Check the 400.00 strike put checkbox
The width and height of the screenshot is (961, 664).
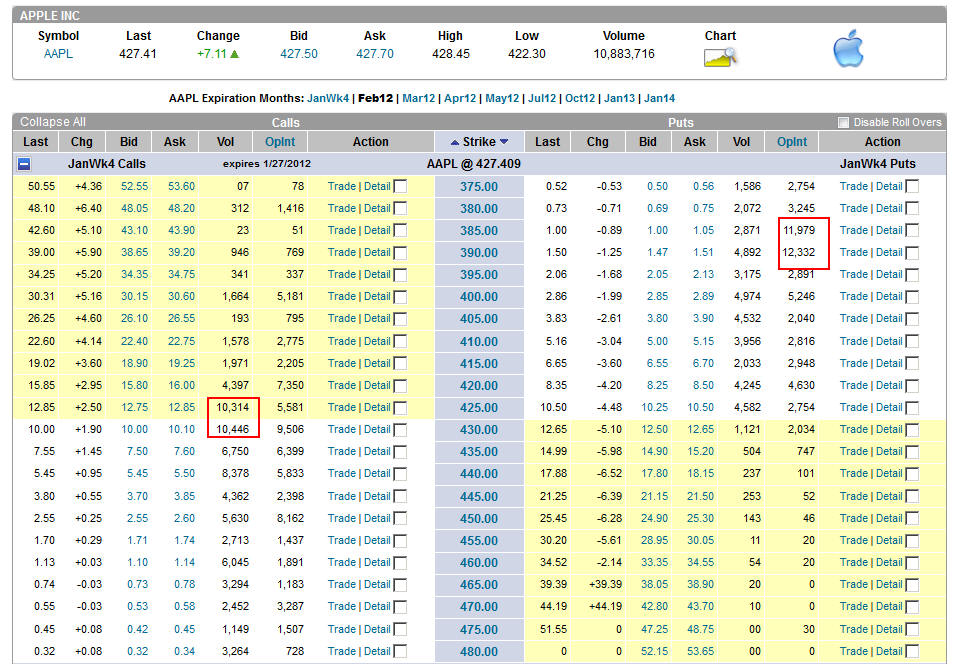point(912,297)
